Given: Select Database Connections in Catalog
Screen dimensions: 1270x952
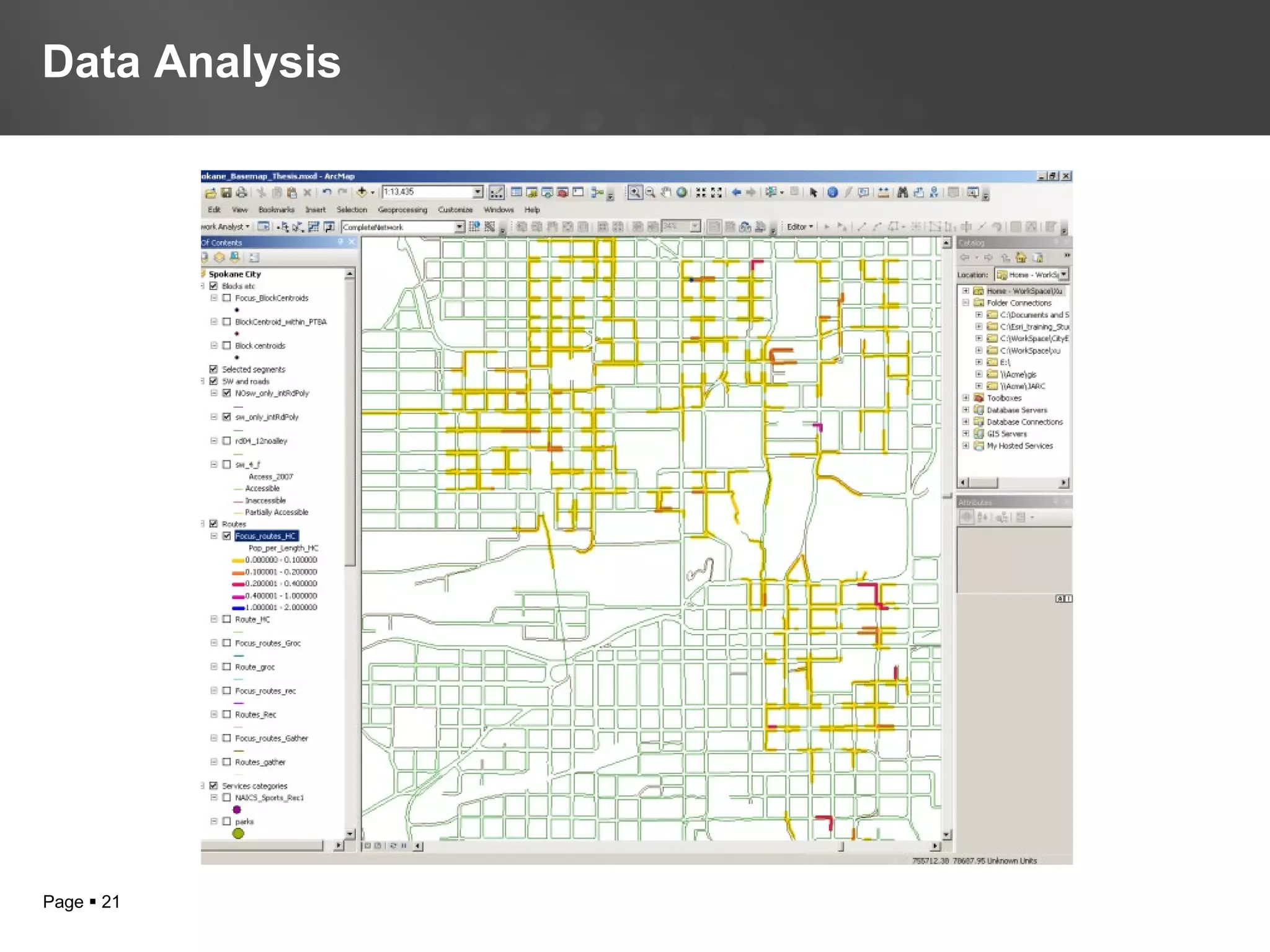Looking at the screenshot, I should pyautogui.click(x=1024, y=422).
